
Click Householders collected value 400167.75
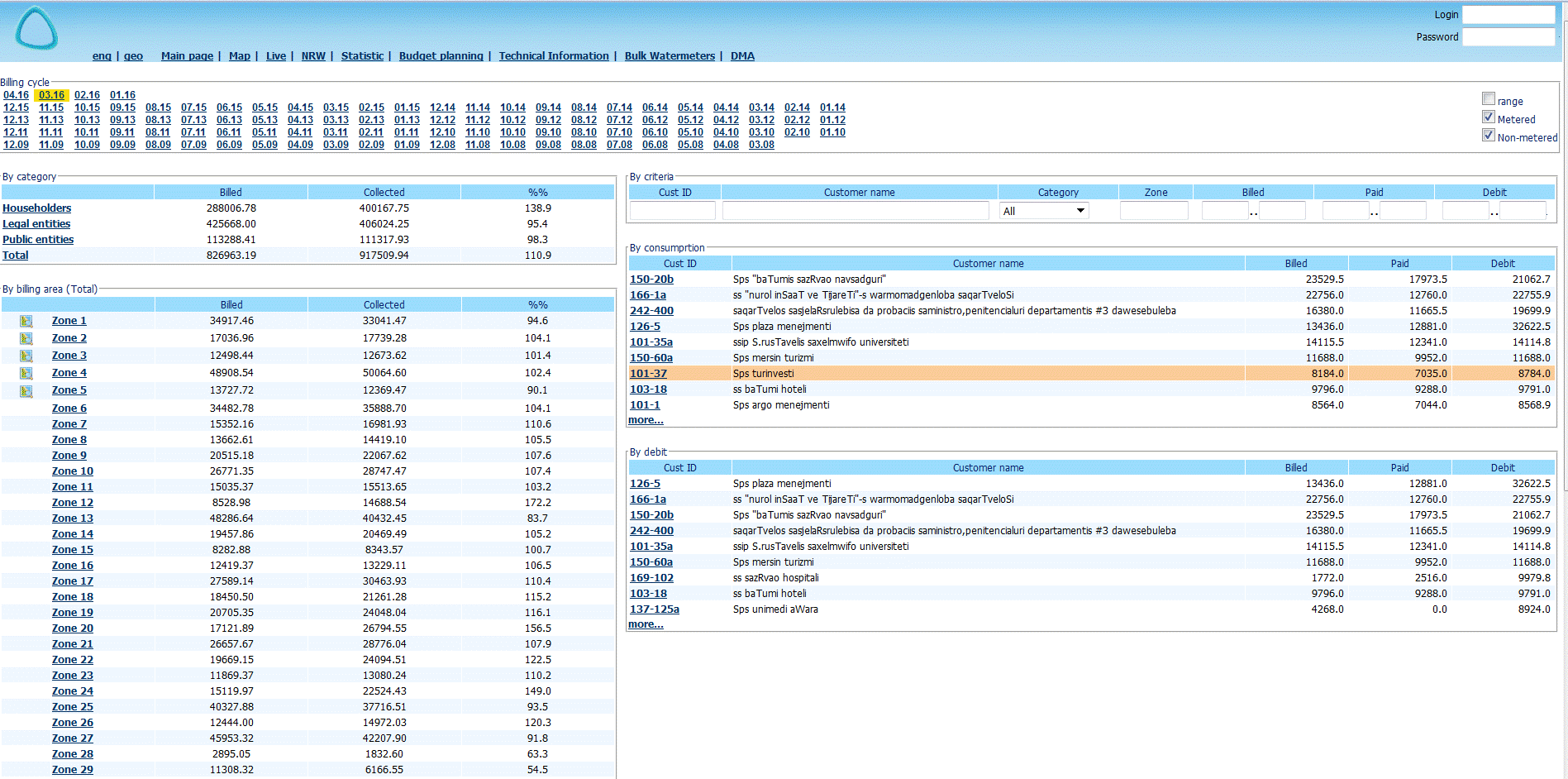pyautogui.click(x=384, y=208)
